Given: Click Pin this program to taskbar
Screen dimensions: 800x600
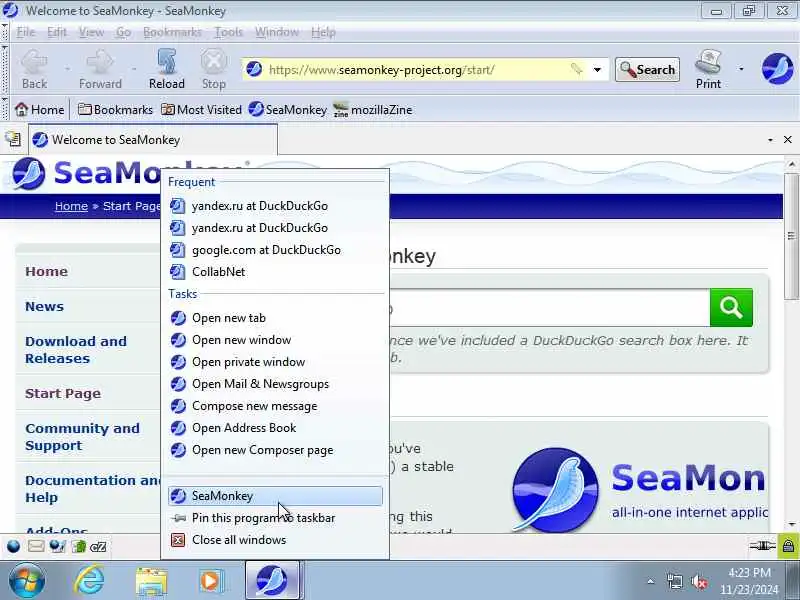Looking at the screenshot, I should (276, 517).
